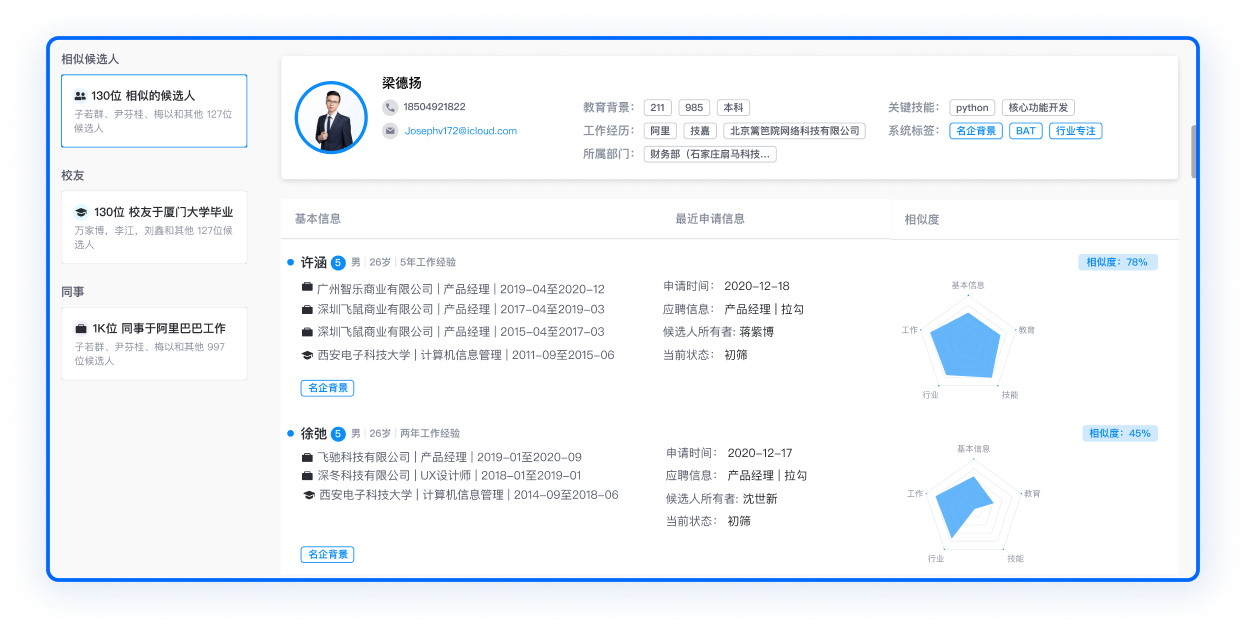
Task: Select the 相似度 column tab
Action: pos(921,220)
